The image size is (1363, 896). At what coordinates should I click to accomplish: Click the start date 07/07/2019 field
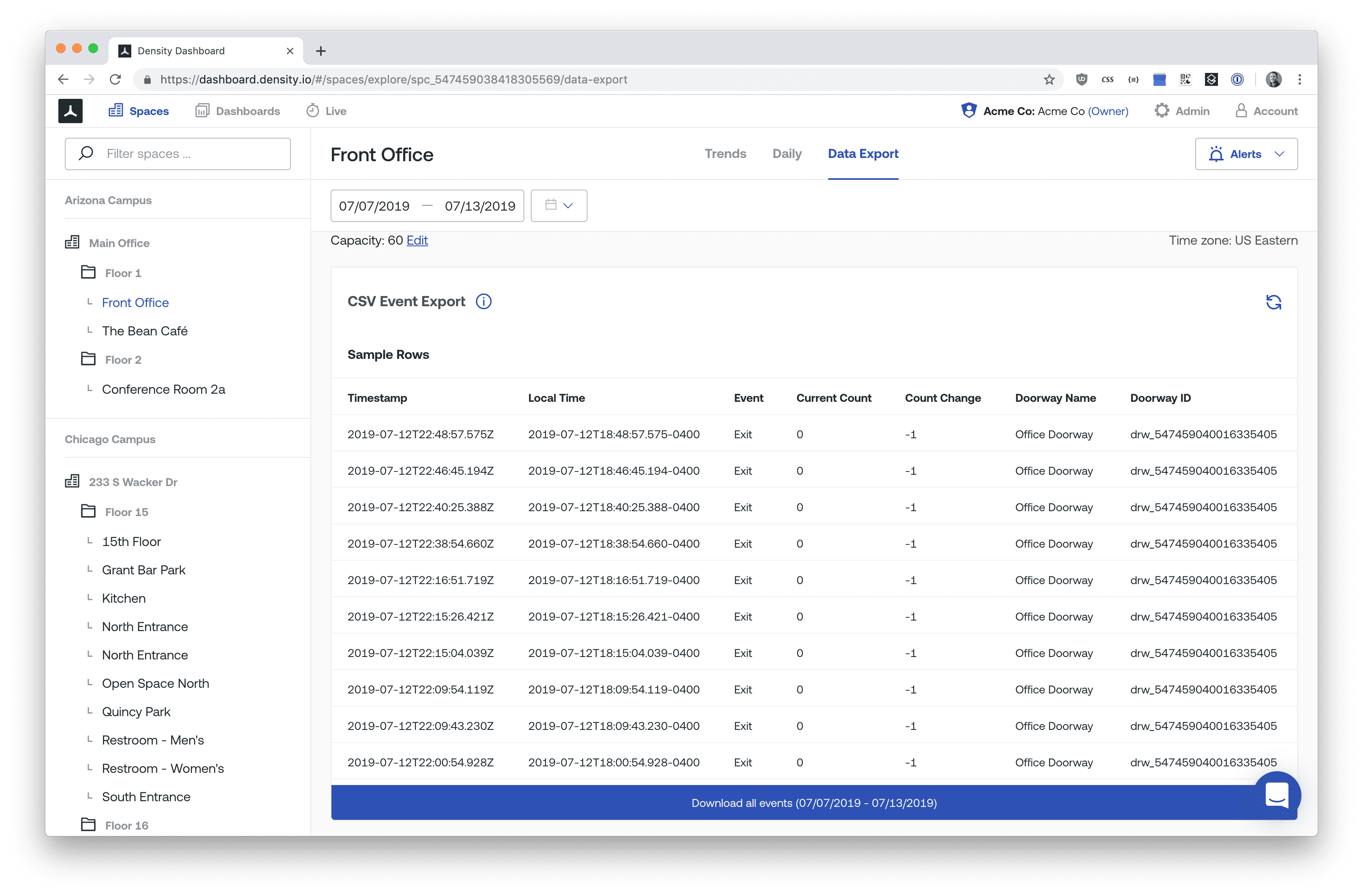click(374, 206)
